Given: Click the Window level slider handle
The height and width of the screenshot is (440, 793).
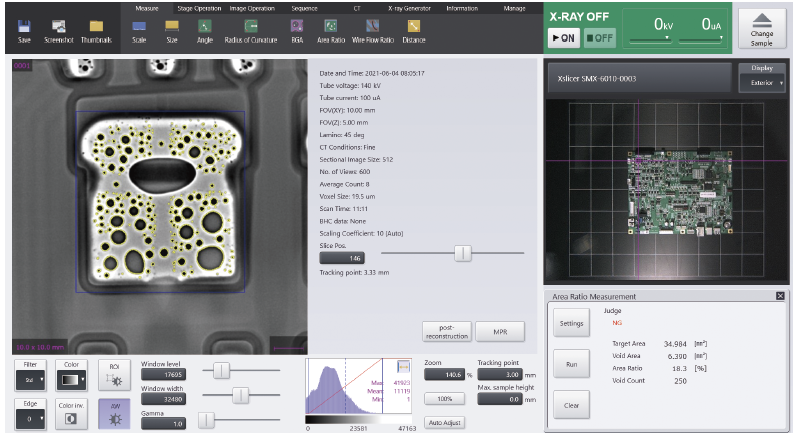Looking at the screenshot, I should 221,371.
